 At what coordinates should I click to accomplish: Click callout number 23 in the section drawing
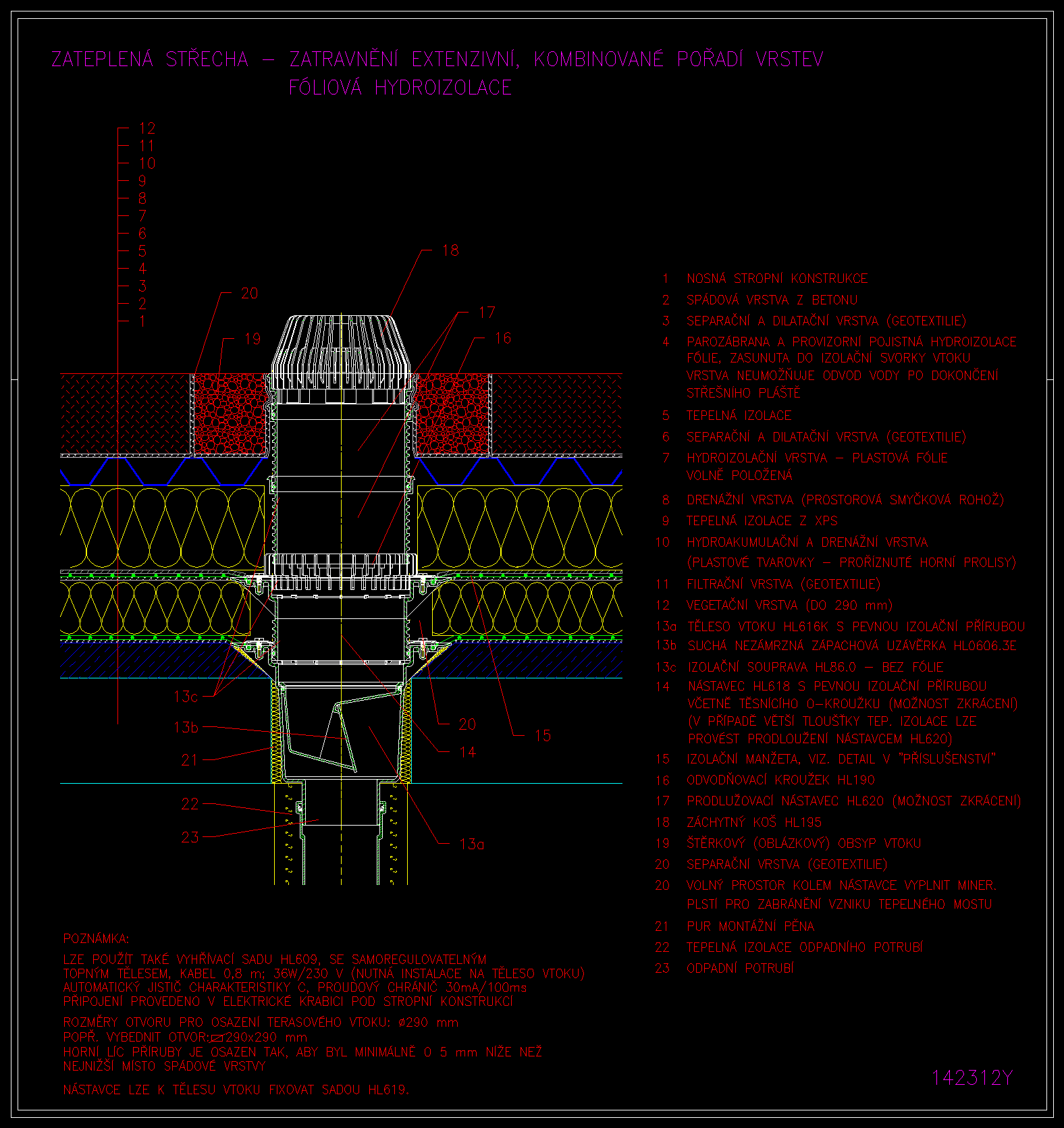tap(190, 838)
